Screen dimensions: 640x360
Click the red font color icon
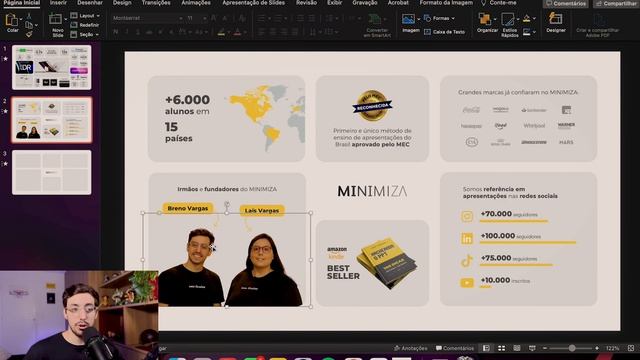(238, 33)
